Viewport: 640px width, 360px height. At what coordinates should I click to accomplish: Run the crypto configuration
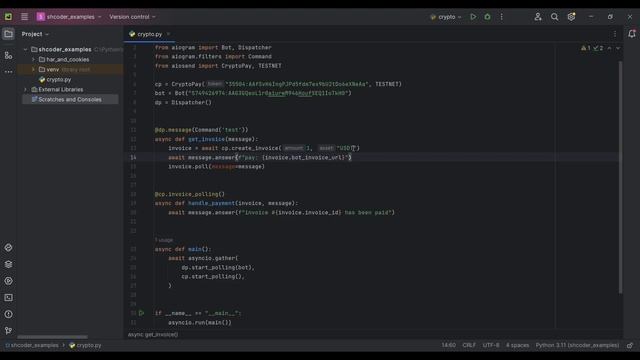(x=473, y=17)
